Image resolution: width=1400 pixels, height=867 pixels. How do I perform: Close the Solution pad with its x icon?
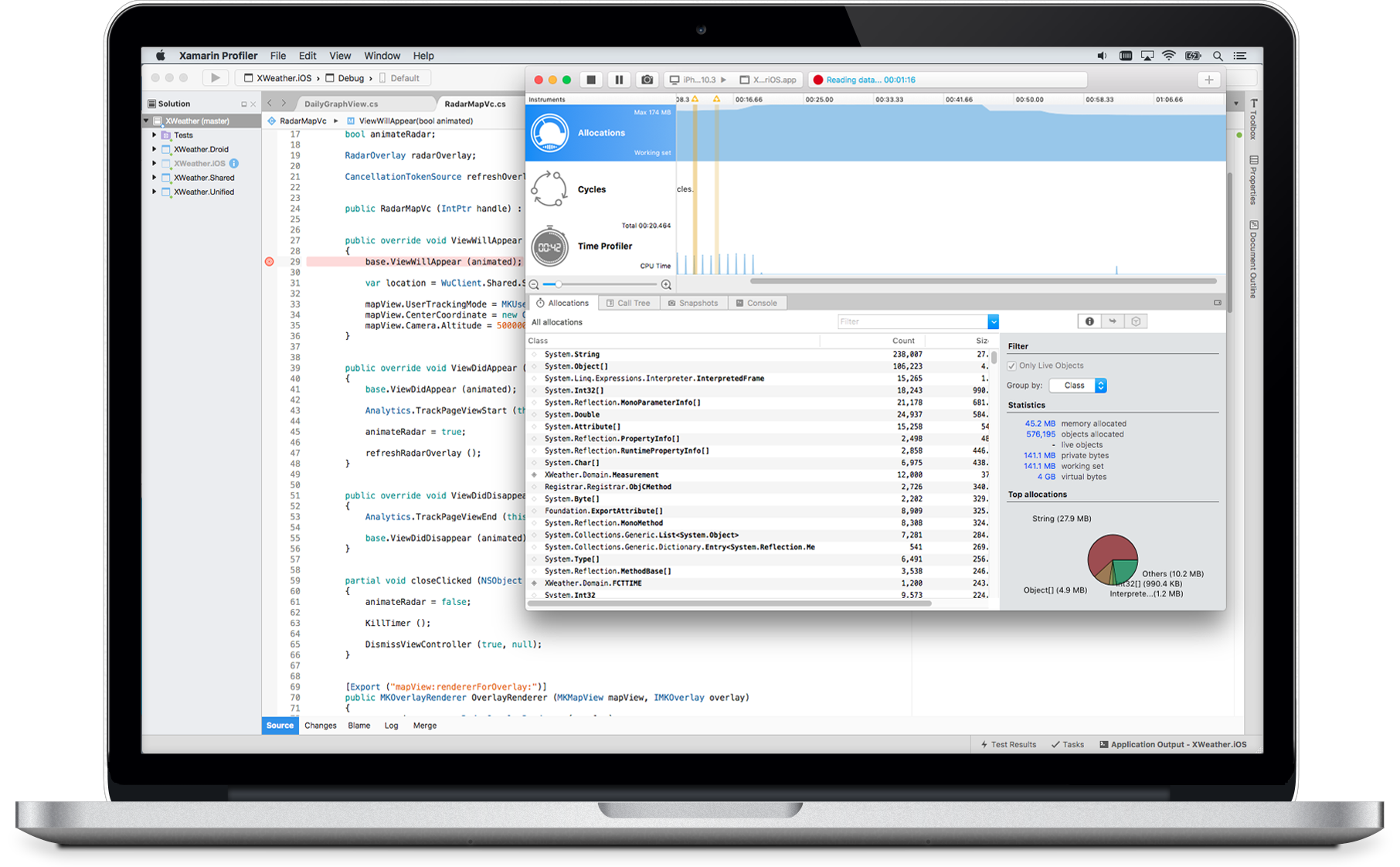253,104
